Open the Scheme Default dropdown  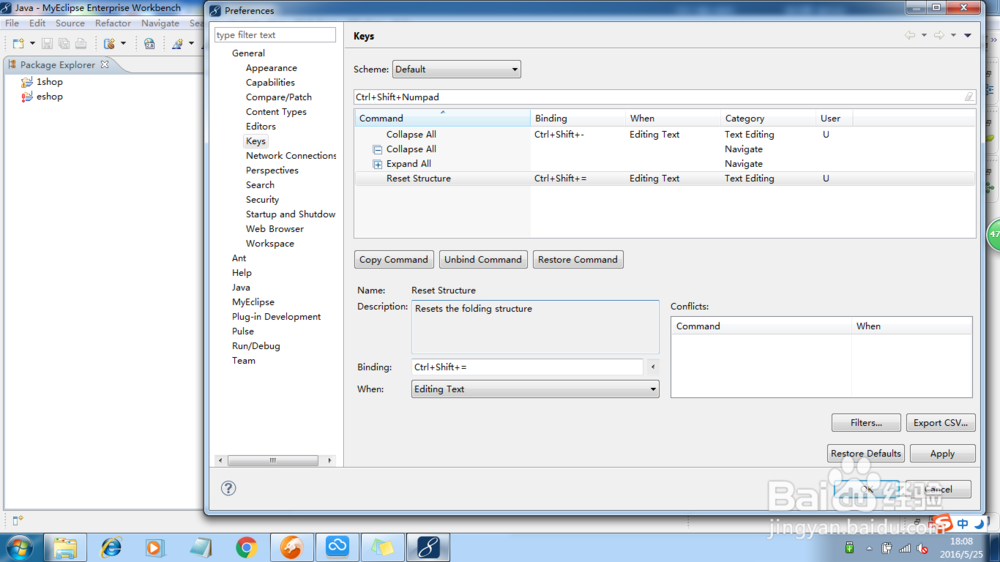point(456,69)
